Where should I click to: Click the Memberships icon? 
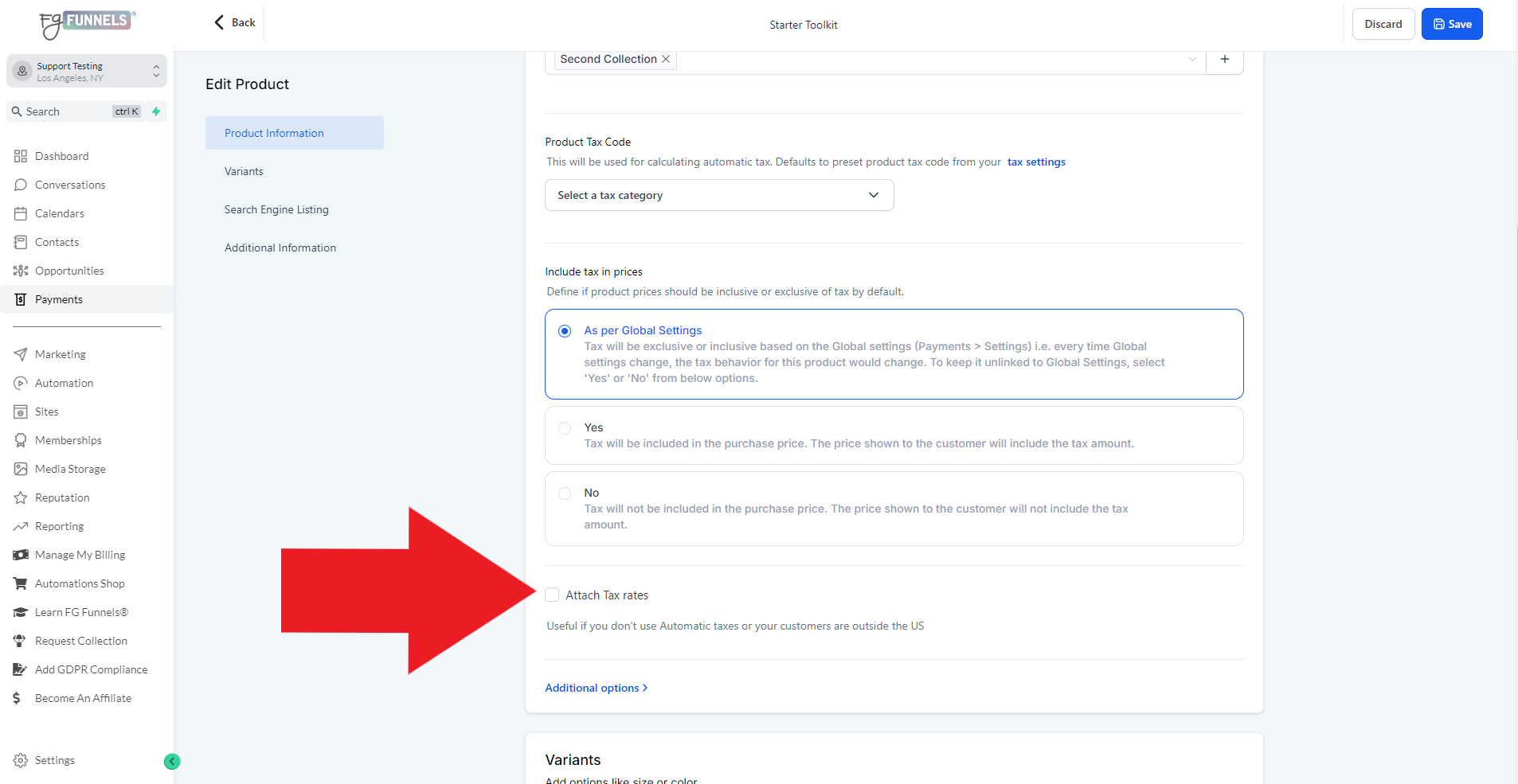(x=21, y=440)
